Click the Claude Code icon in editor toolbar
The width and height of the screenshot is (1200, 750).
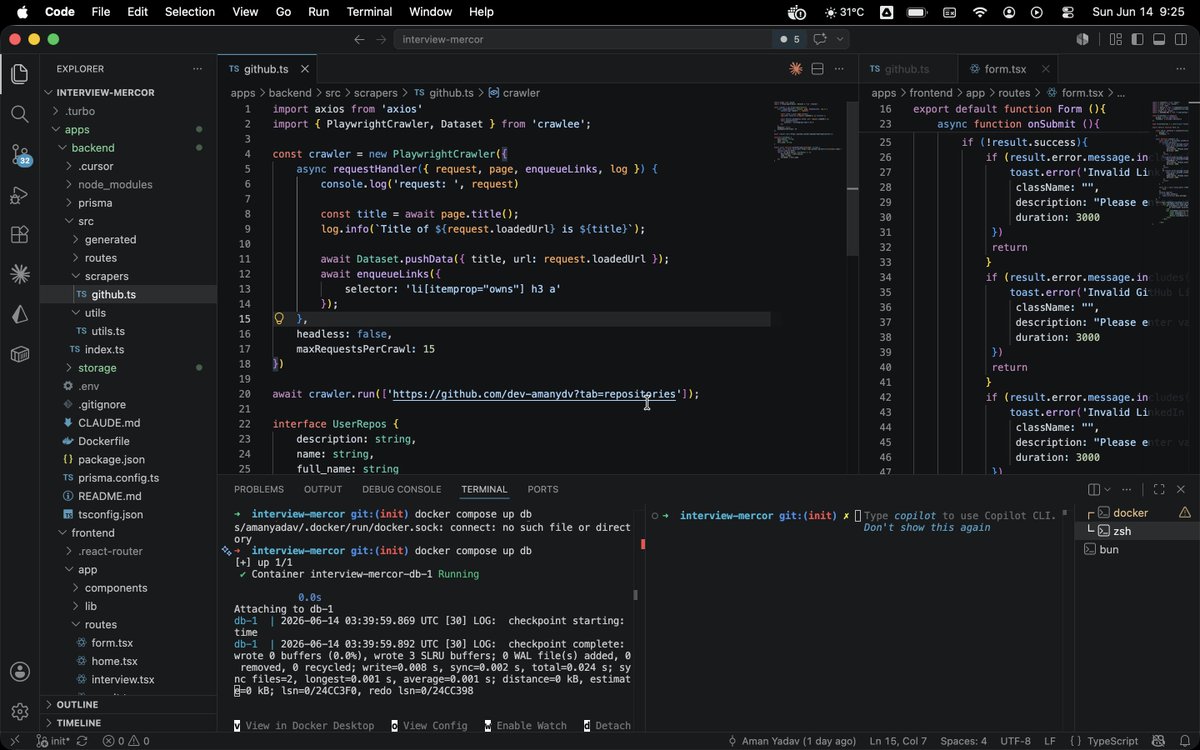coord(796,69)
